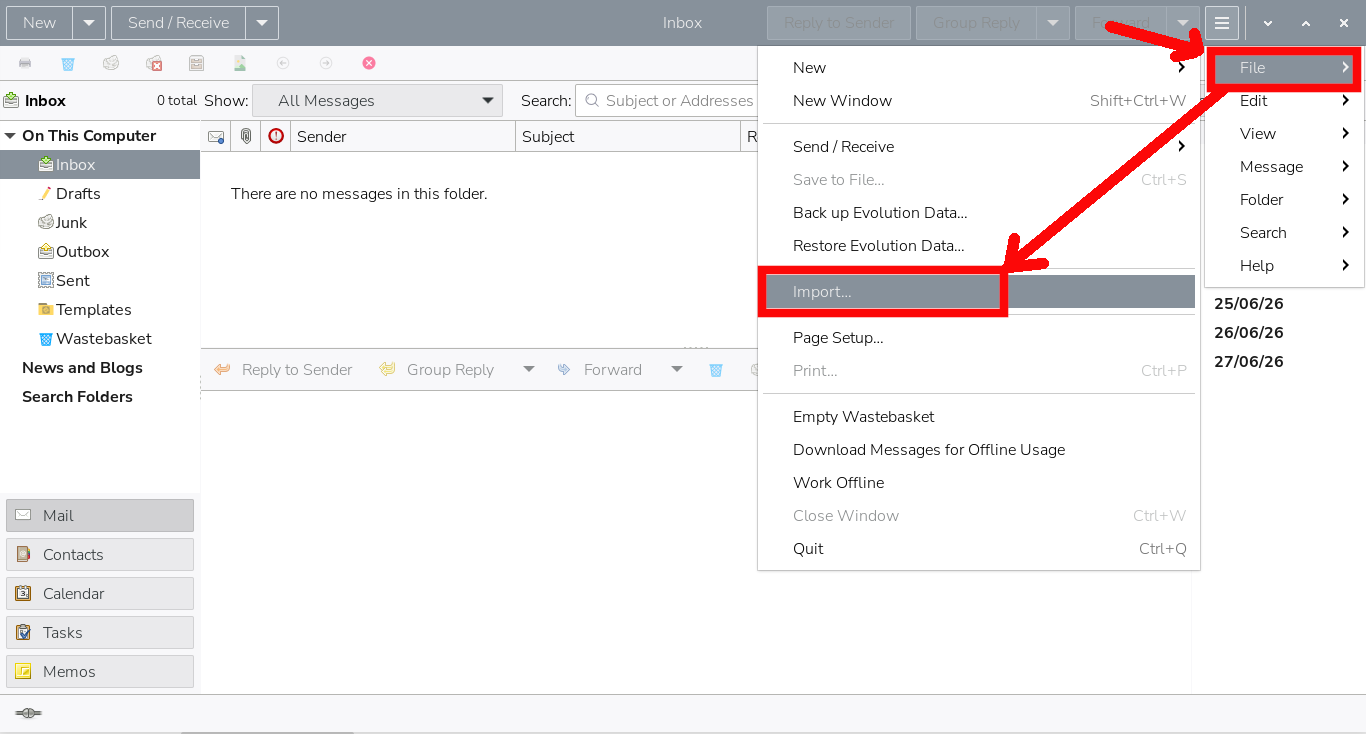Switch to the Memos view

100,672
